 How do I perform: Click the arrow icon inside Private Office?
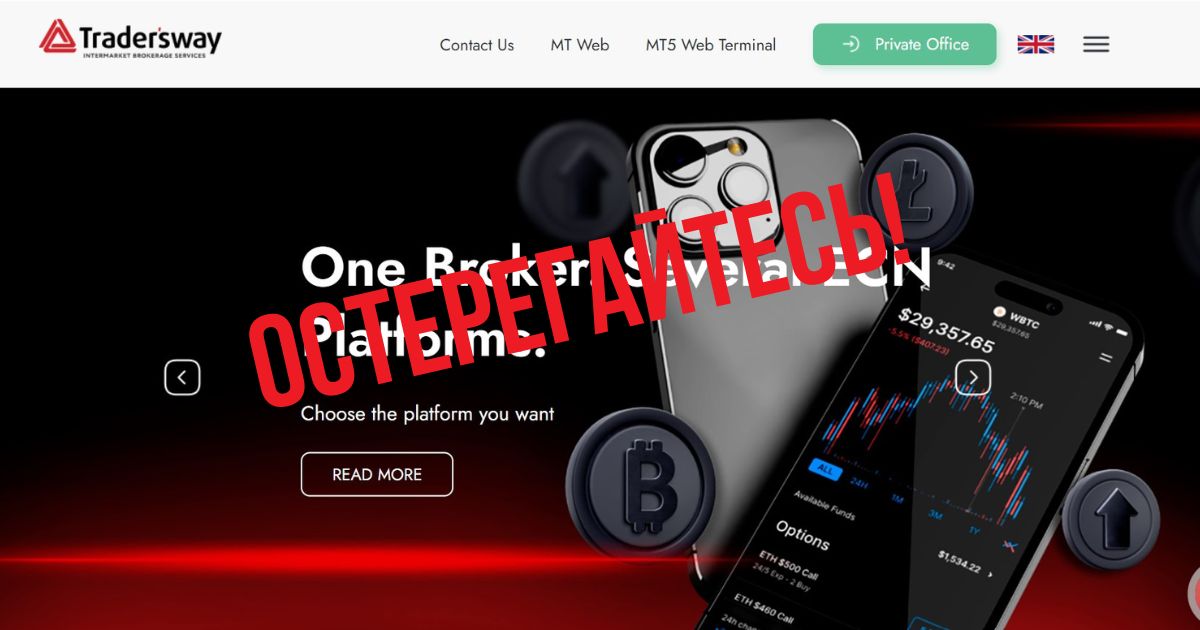[851, 44]
